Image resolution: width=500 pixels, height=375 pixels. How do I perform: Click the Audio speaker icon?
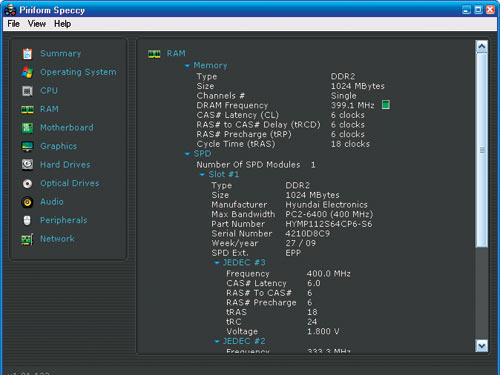click(x=27, y=202)
